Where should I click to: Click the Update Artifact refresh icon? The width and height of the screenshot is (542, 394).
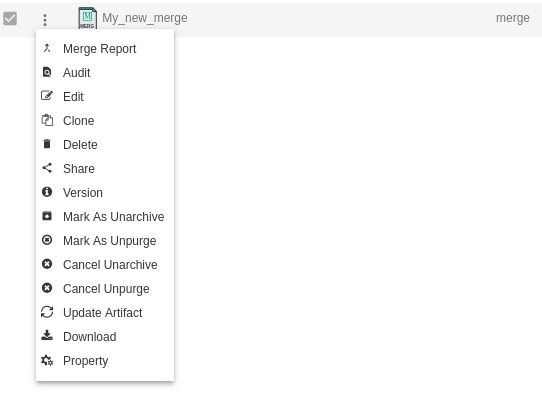[47, 312]
